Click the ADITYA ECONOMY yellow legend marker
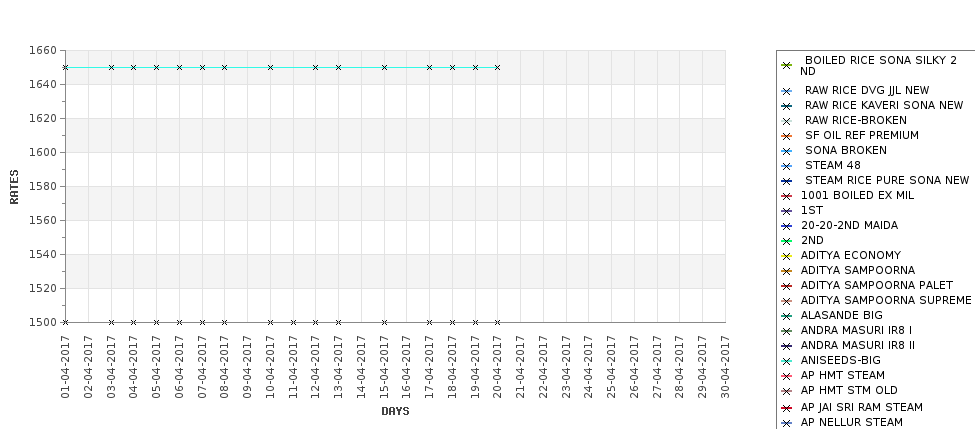Screen dimensions: 975x429 click(787, 256)
